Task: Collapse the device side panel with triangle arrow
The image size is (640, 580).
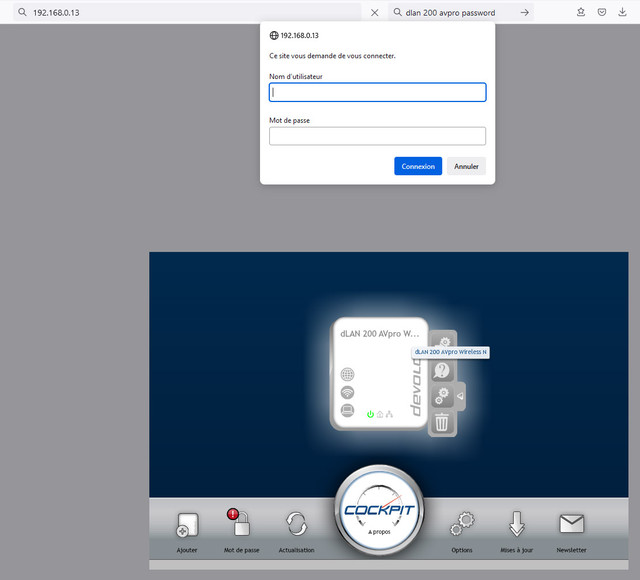Action: (460, 396)
